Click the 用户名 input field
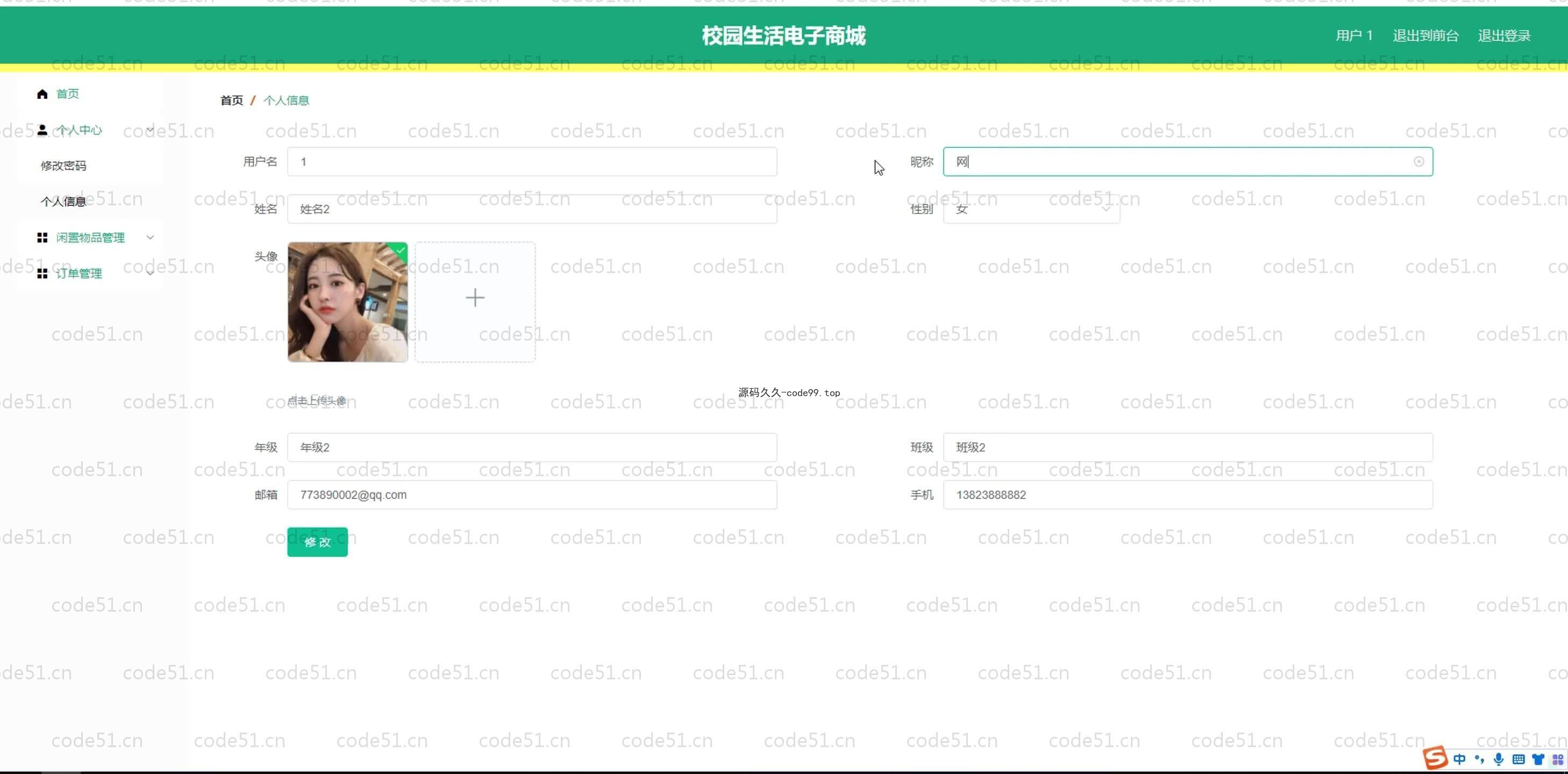Image resolution: width=1568 pixels, height=774 pixels. [x=532, y=161]
